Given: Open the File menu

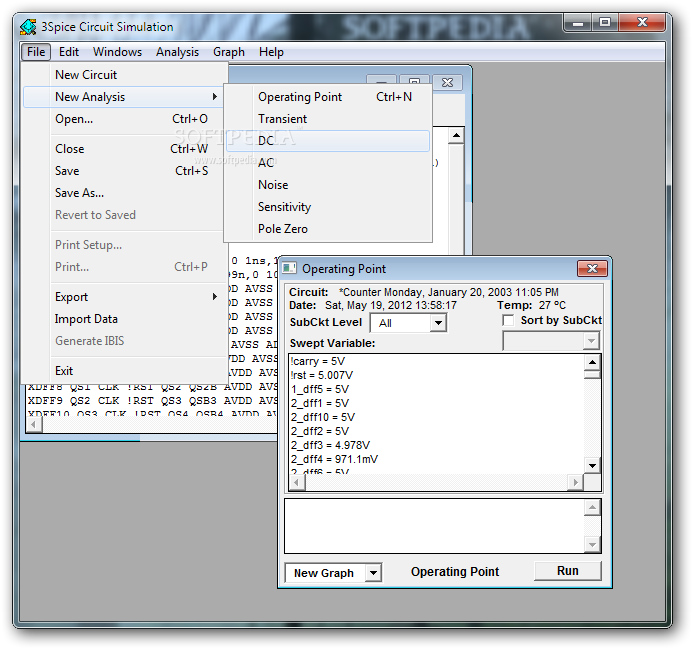Looking at the screenshot, I should pos(36,52).
